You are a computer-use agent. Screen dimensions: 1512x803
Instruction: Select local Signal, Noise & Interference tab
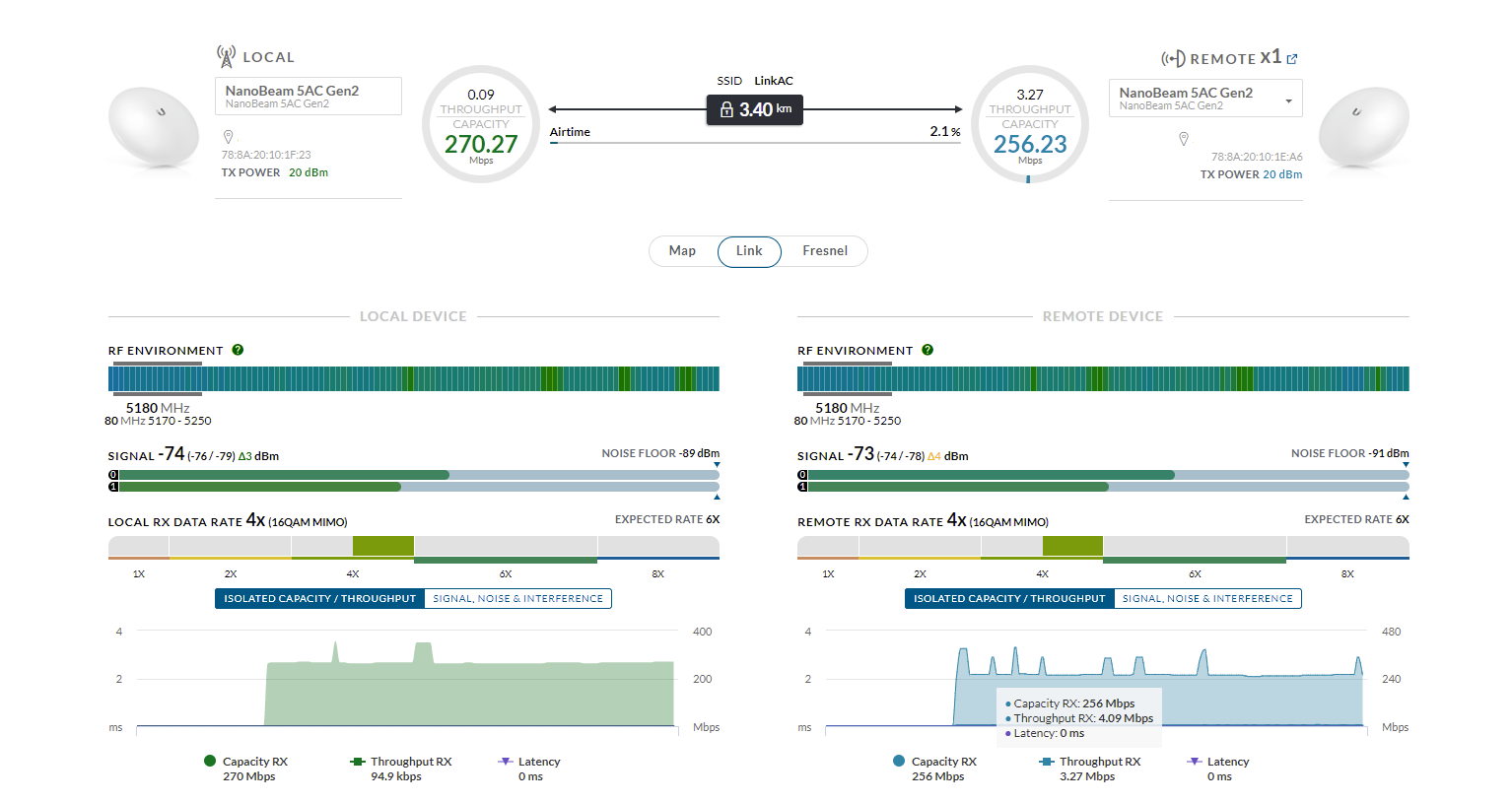click(x=517, y=598)
